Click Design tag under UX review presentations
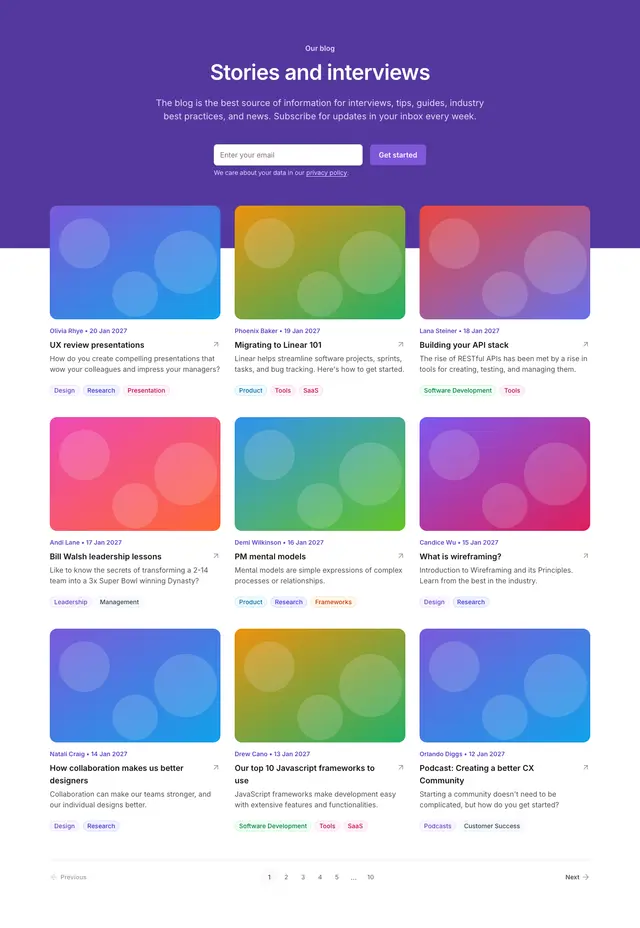640x928 pixels. coord(65,391)
